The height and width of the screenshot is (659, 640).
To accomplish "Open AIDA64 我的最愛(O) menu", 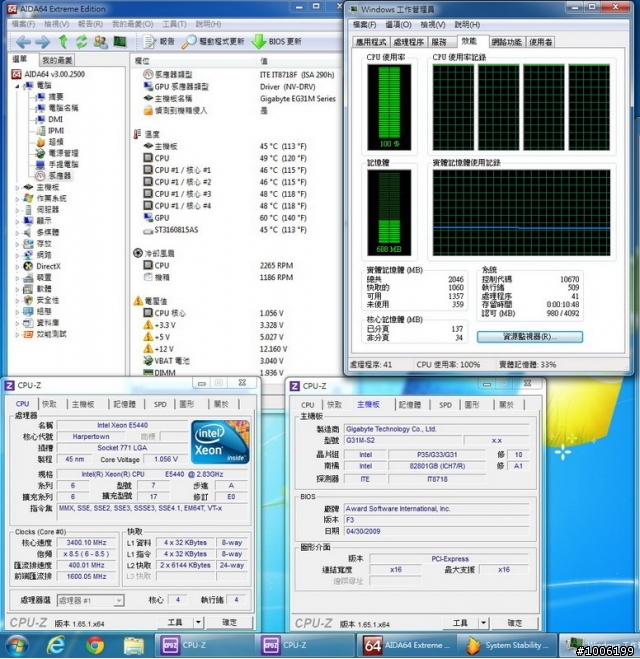I will click(x=133, y=24).
